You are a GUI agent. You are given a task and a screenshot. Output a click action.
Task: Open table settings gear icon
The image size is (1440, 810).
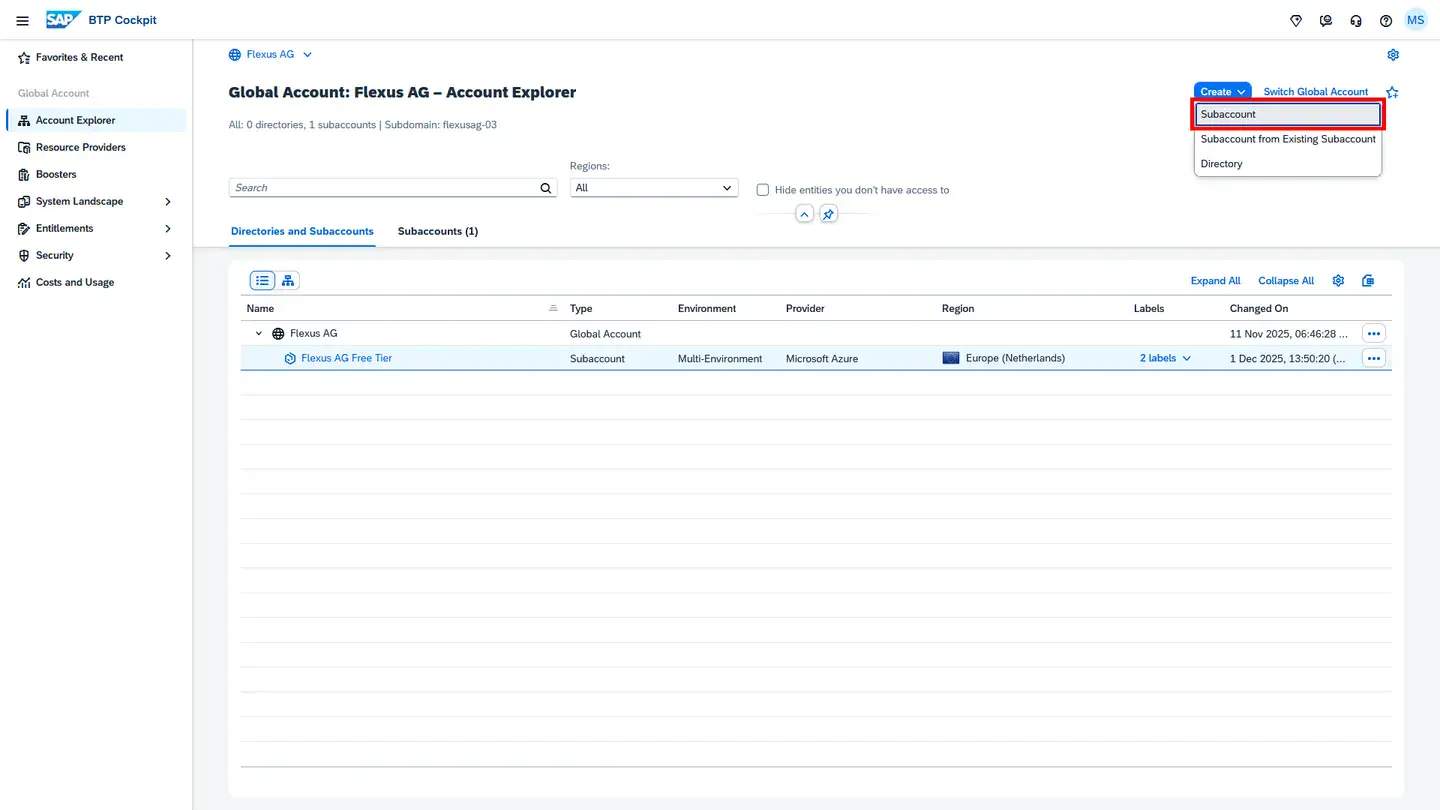[1338, 281]
